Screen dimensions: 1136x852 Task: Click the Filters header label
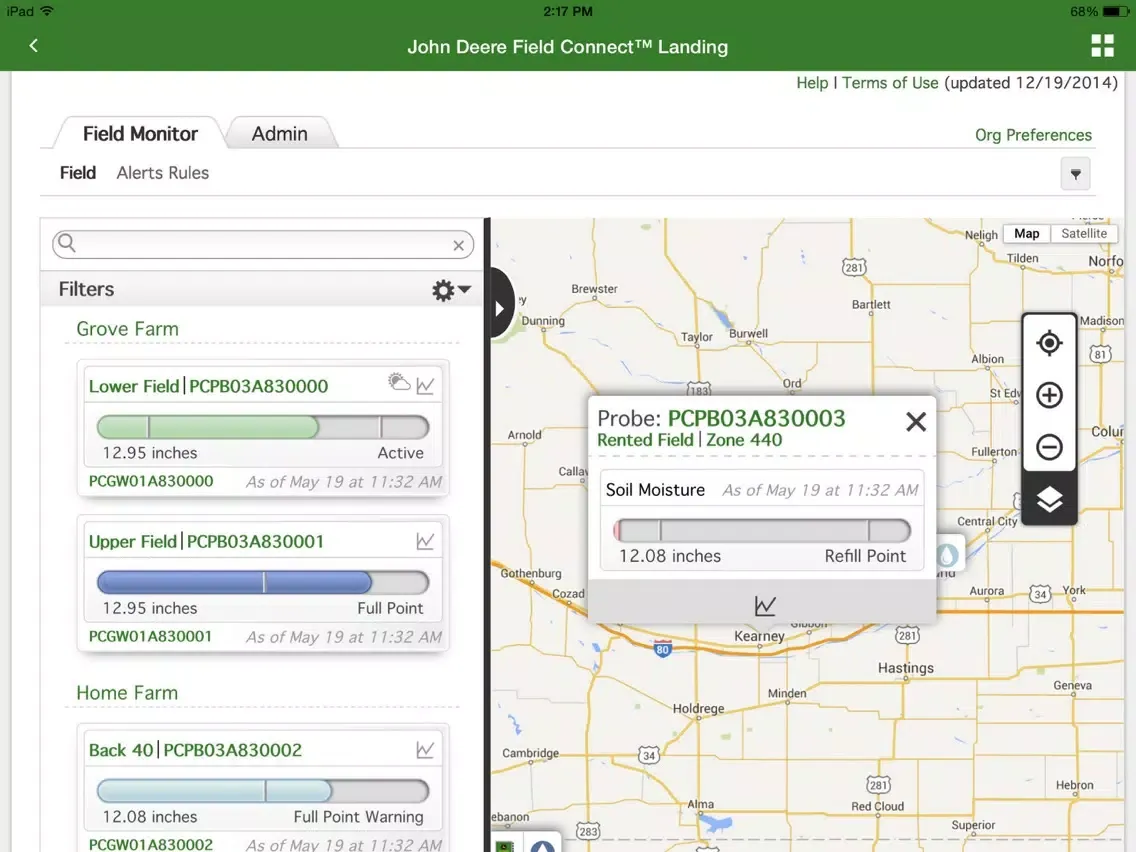coord(86,289)
